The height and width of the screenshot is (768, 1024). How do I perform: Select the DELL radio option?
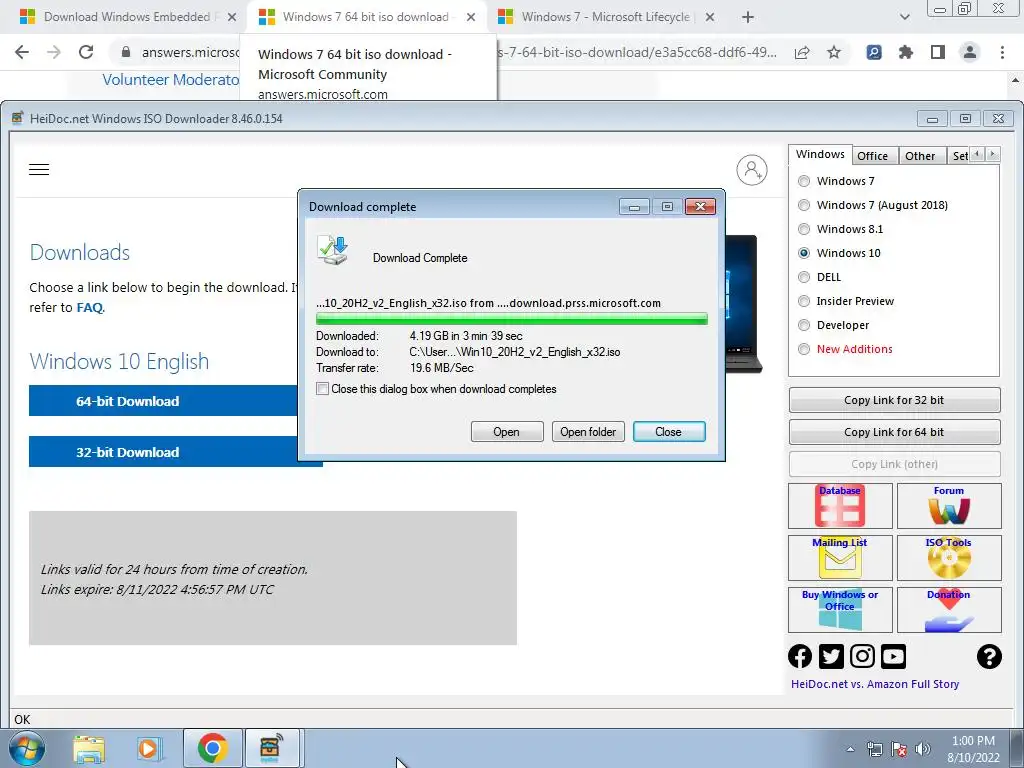[804, 277]
